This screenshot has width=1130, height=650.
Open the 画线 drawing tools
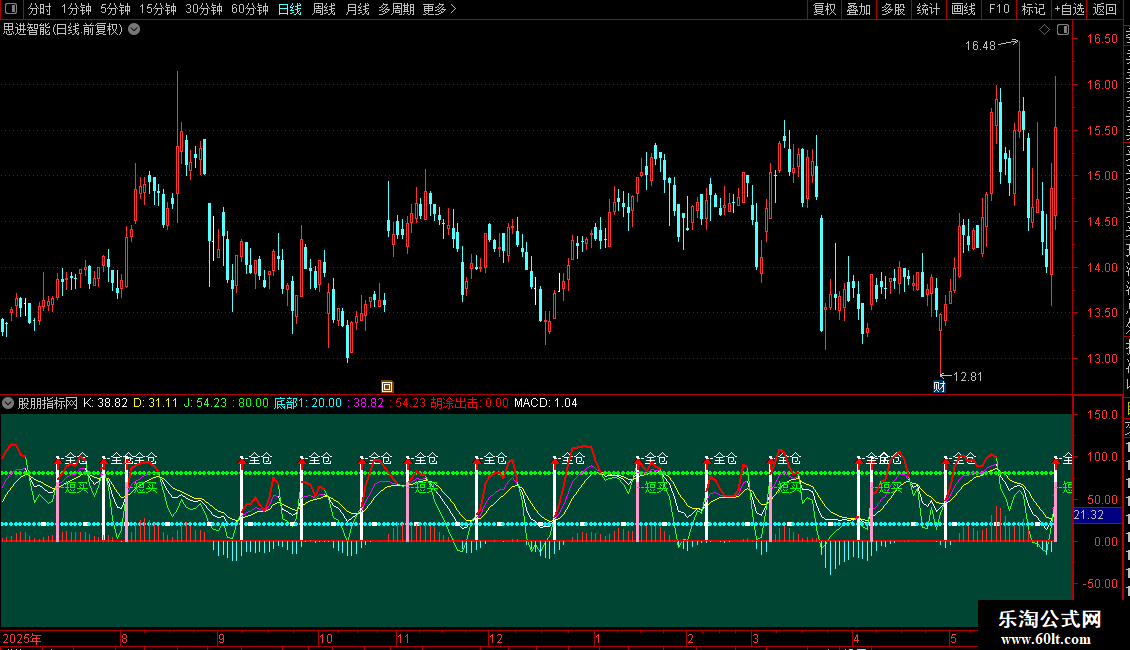click(x=963, y=9)
